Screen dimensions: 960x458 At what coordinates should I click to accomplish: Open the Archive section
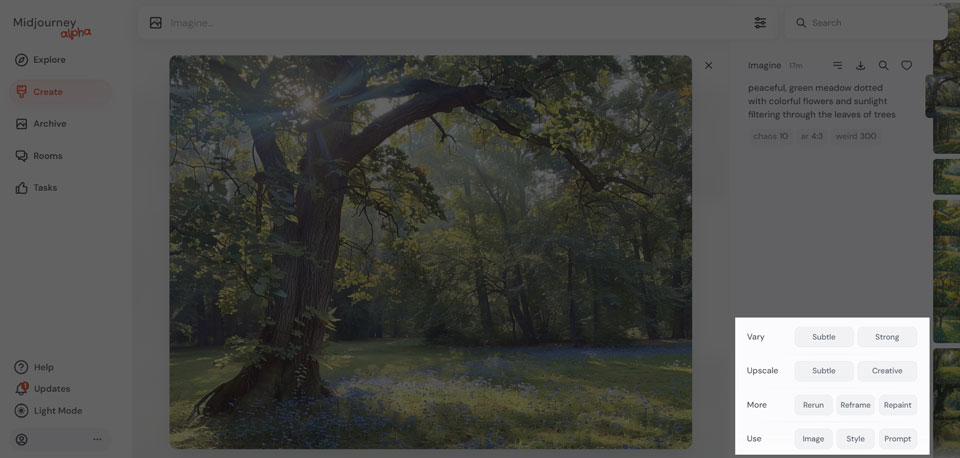41,124
